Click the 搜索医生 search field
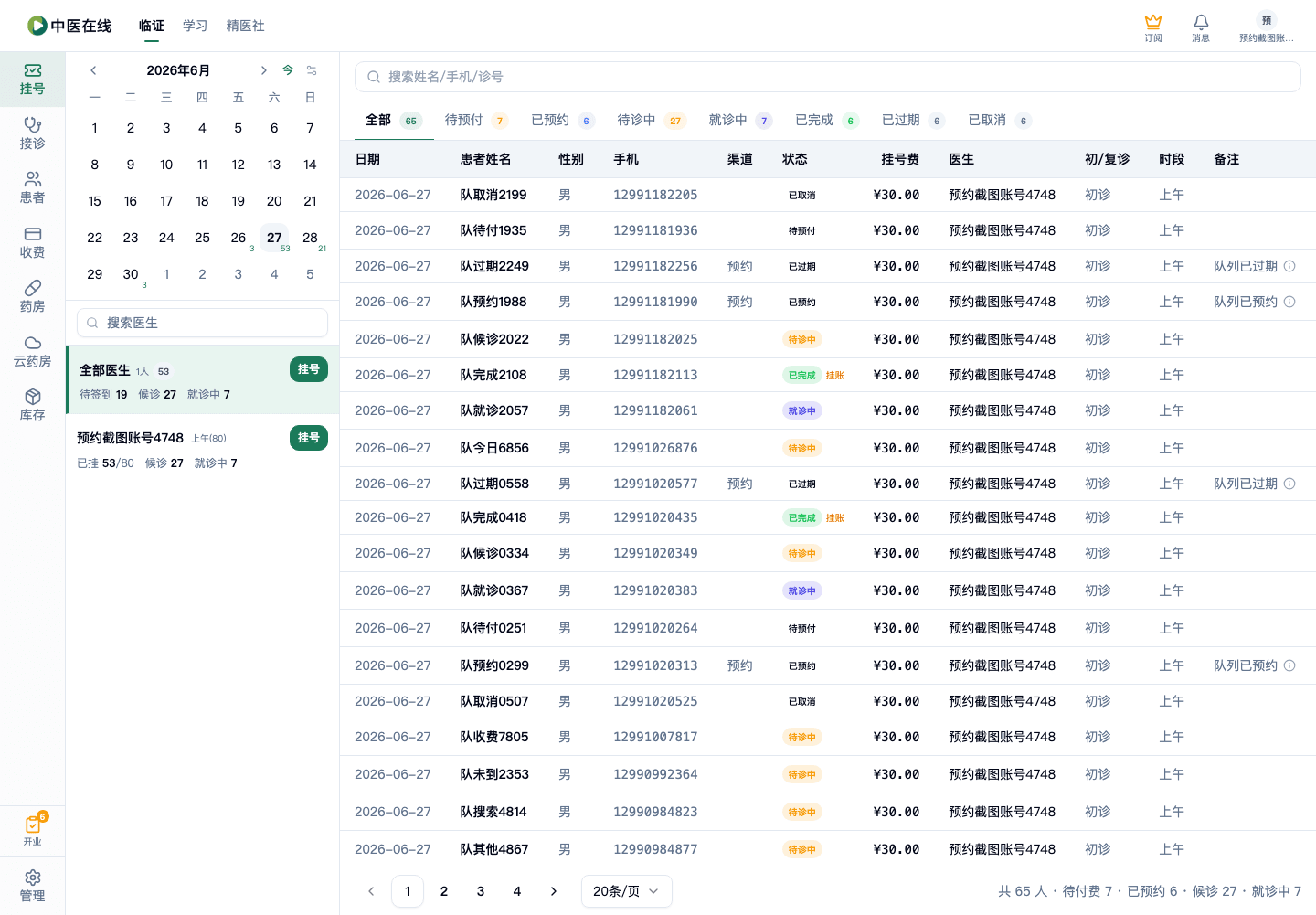This screenshot has height=915, width=1316. click(x=203, y=323)
